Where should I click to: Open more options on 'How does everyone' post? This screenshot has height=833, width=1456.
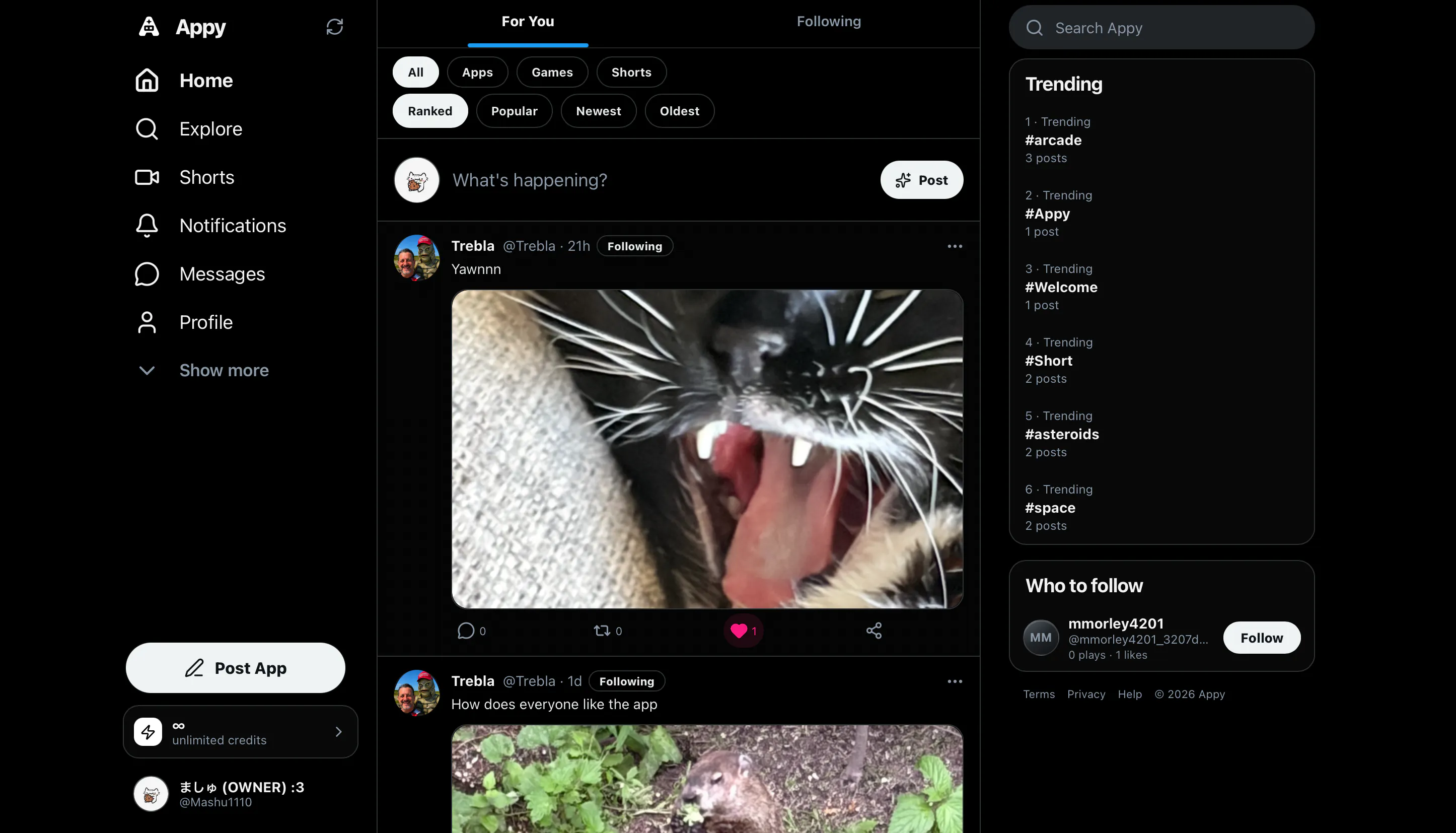[955, 681]
